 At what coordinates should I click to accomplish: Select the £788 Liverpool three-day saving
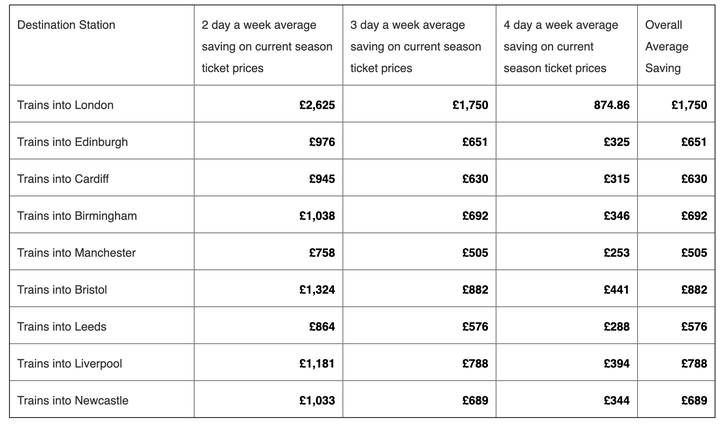[x=475, y=364]
